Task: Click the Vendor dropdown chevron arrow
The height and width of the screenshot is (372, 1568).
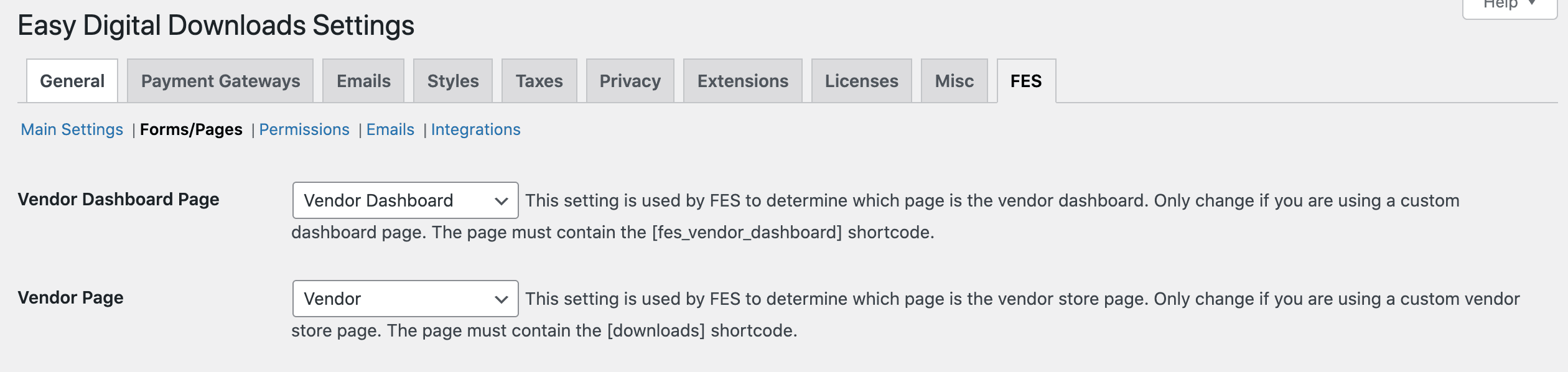Action: pyautogui.click(x=501, y=299)
